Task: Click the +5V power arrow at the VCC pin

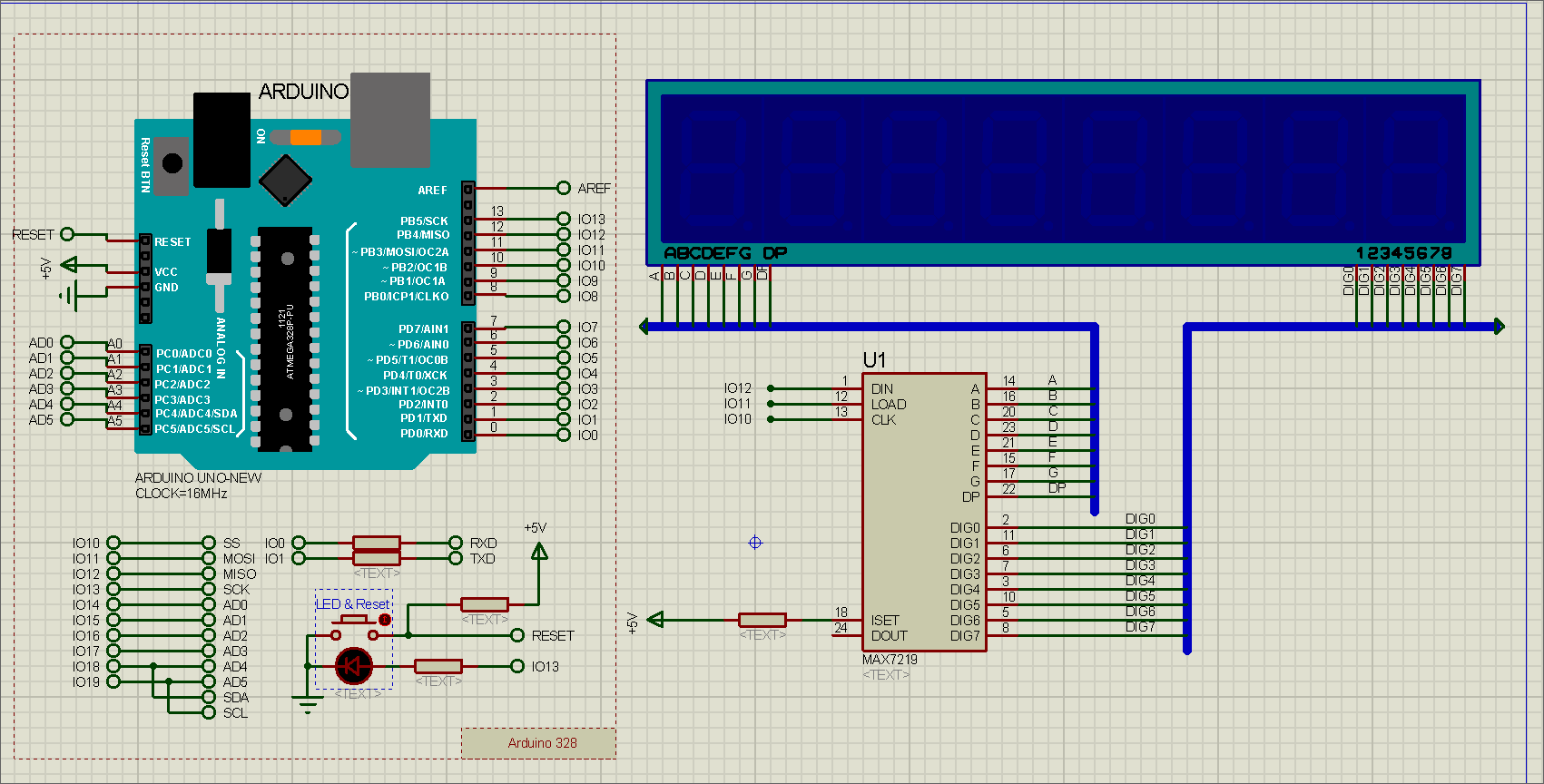Action: coord(70,265)
